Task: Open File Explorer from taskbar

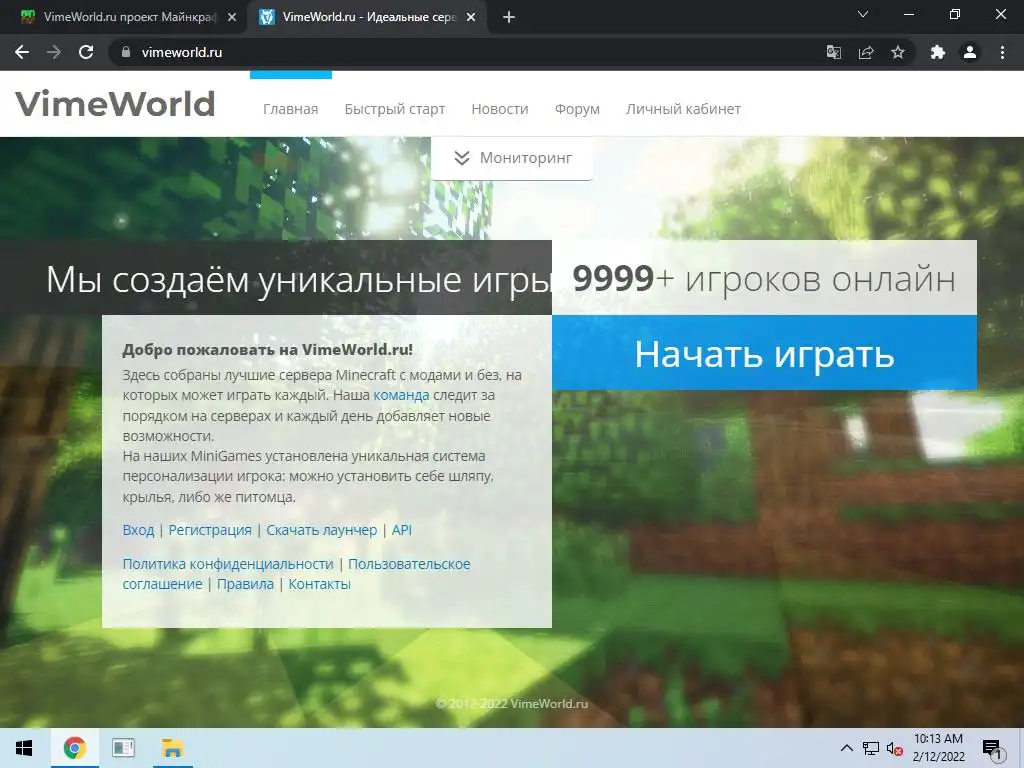Action: (x=172, y=748)
